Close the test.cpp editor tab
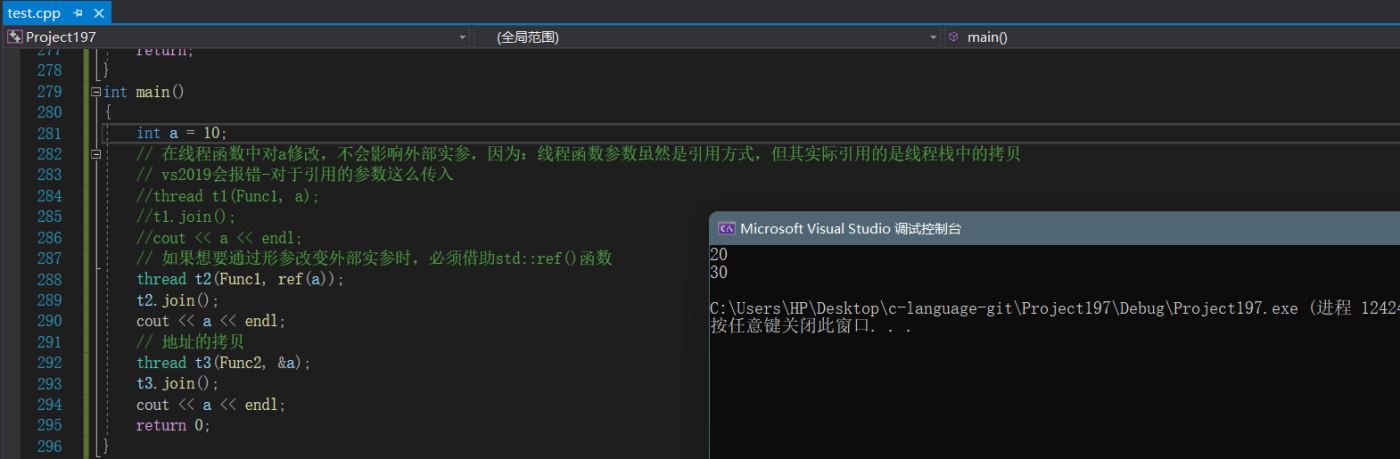Screen dimensions: 1400x459 pos(98,13)
